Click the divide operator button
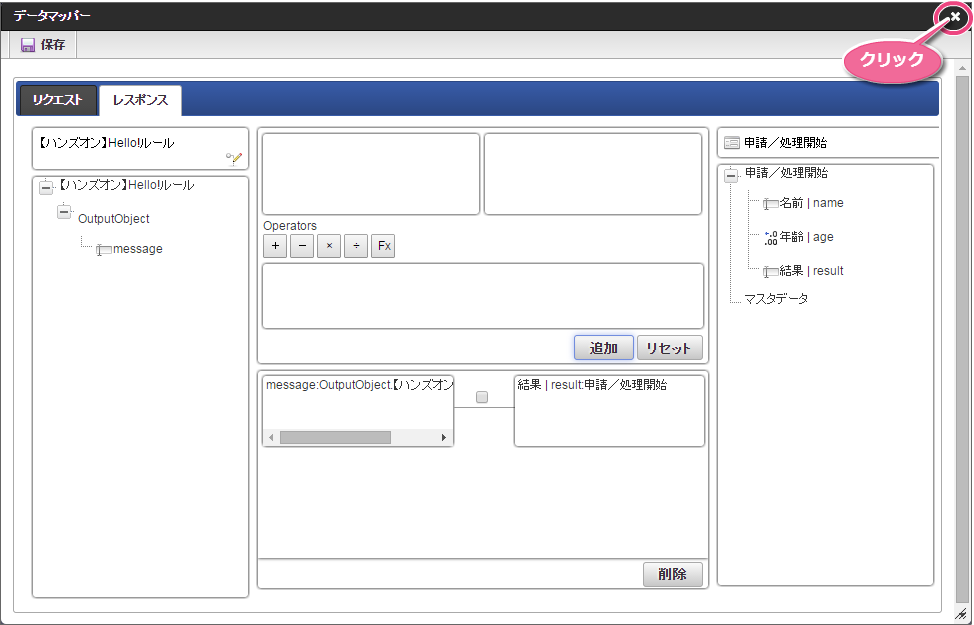The height and width of the screenshot is (625, 974). (x=356, y=246)
